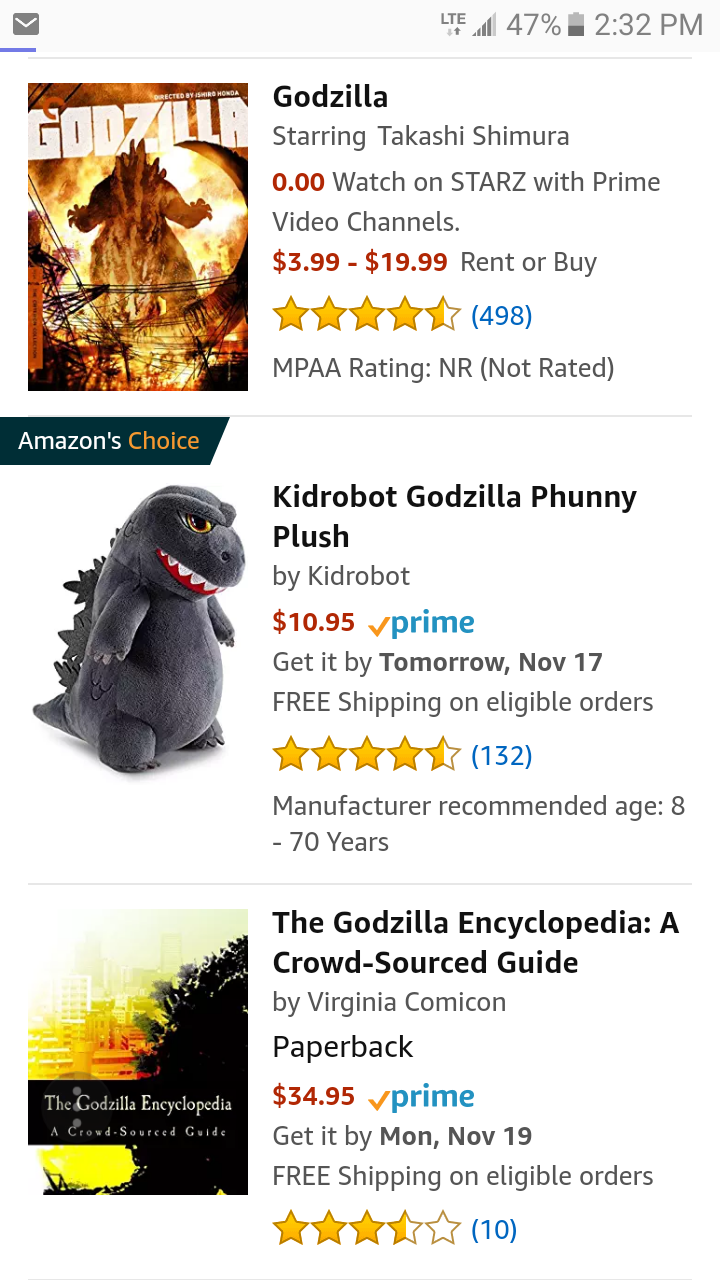Tap the LTE signal strength icon

468,25
